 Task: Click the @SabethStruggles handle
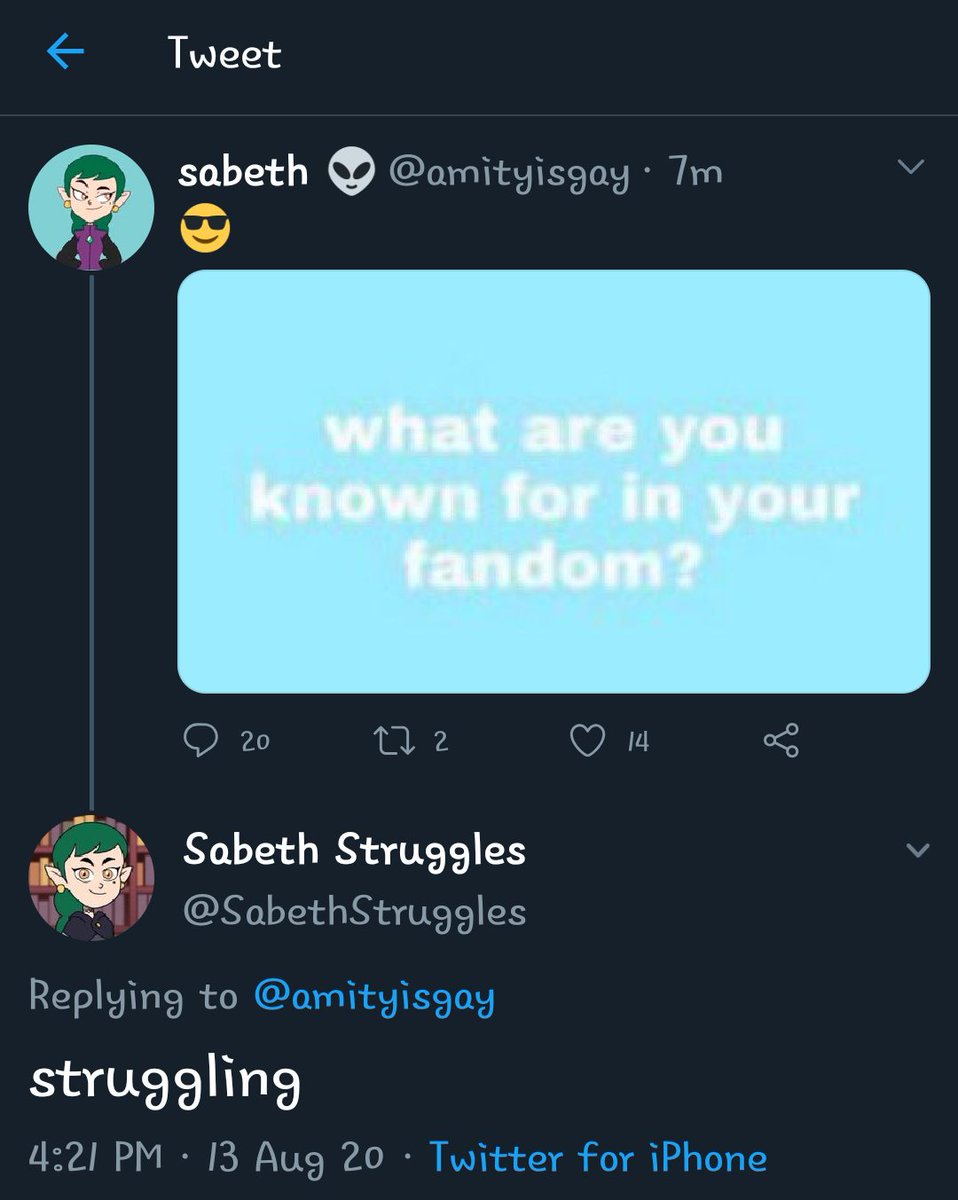(x=355, y=912)
